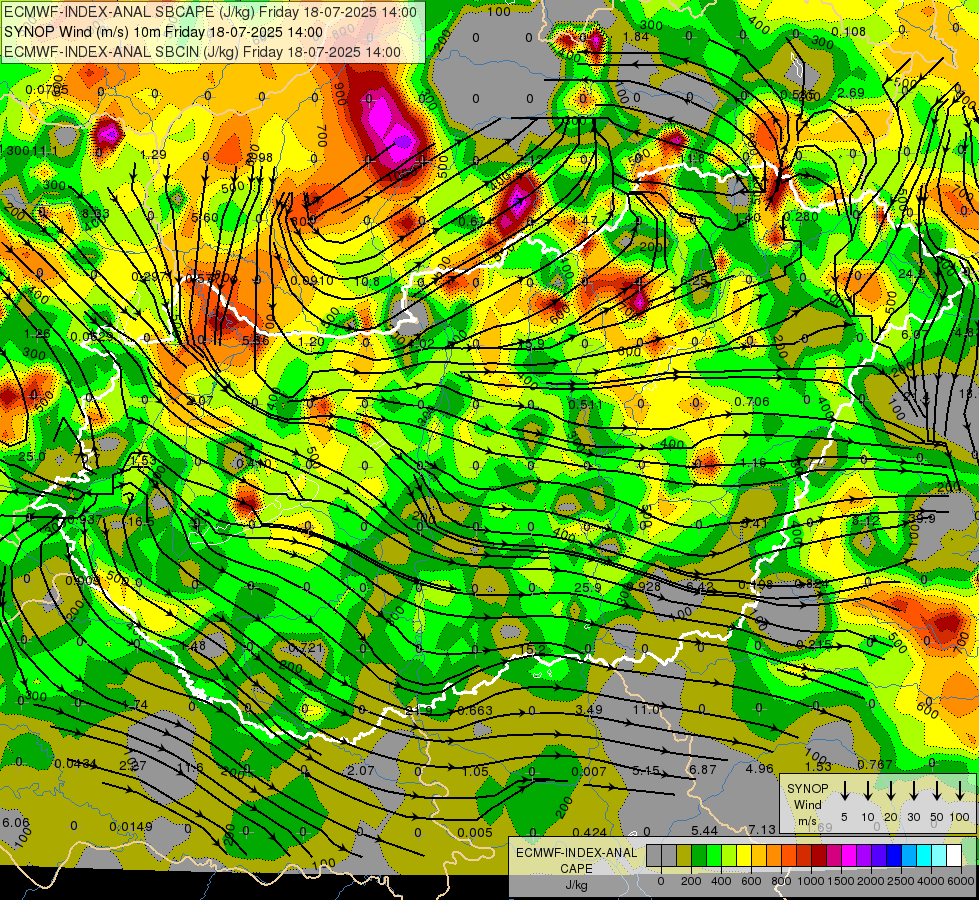Click the 'ECMWF-INDEX-ANAL CAPE' legend label
This screenshot has width=979, height=900.
(x=577, y=861)
